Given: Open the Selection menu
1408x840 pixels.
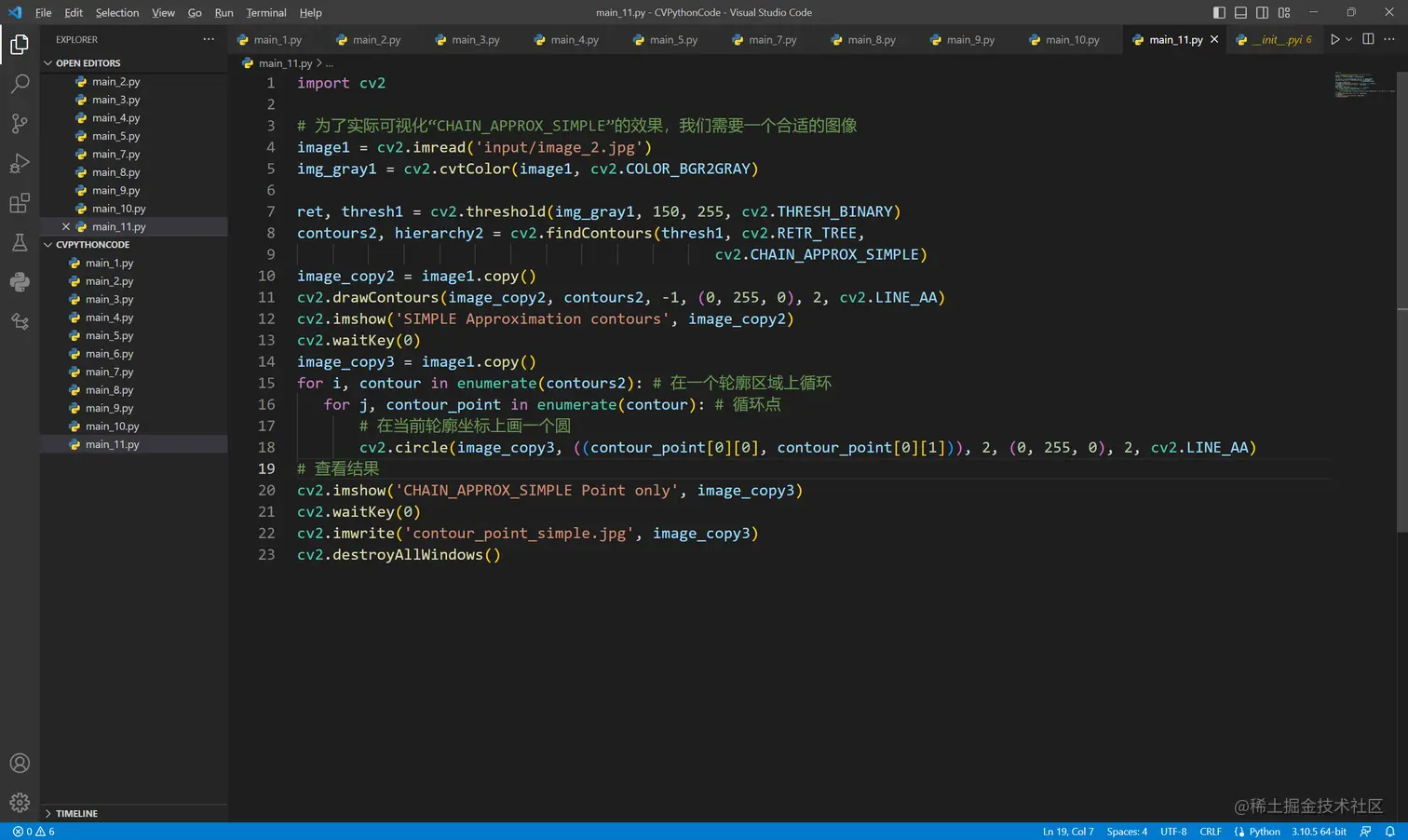Looking at the screenshot, I should (x=117, y=13).
